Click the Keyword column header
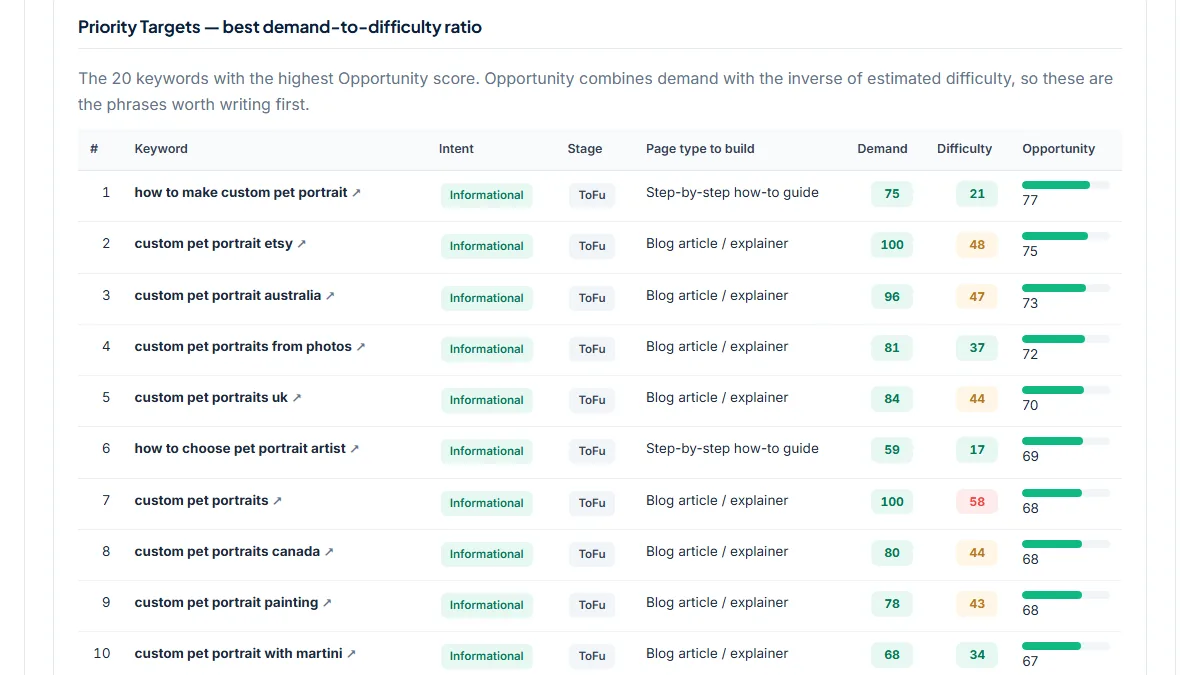Image resolution: width=1200 pixels, height=675 pixels. click(x=161, y=149)
